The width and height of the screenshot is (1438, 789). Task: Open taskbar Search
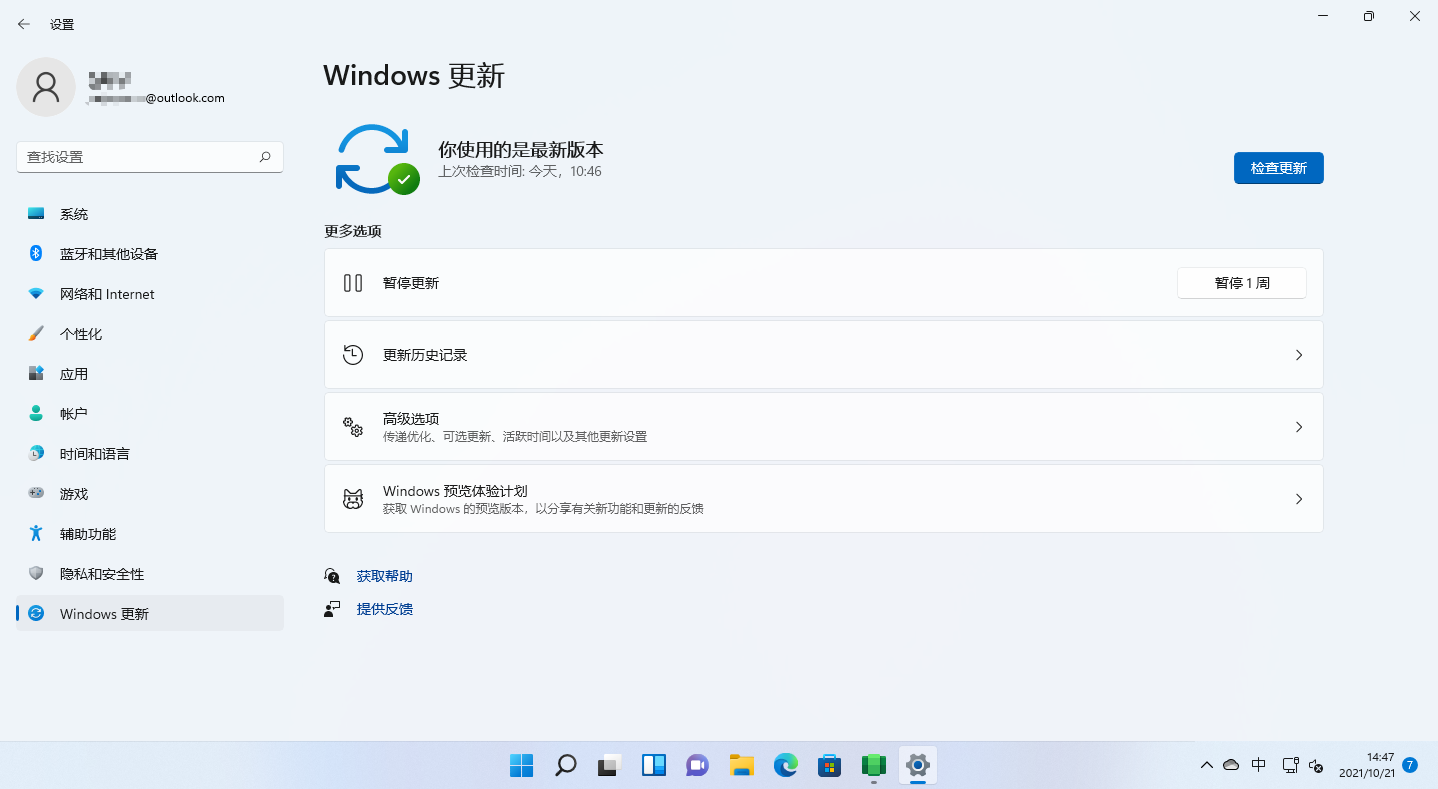click(x=565, y=765)
